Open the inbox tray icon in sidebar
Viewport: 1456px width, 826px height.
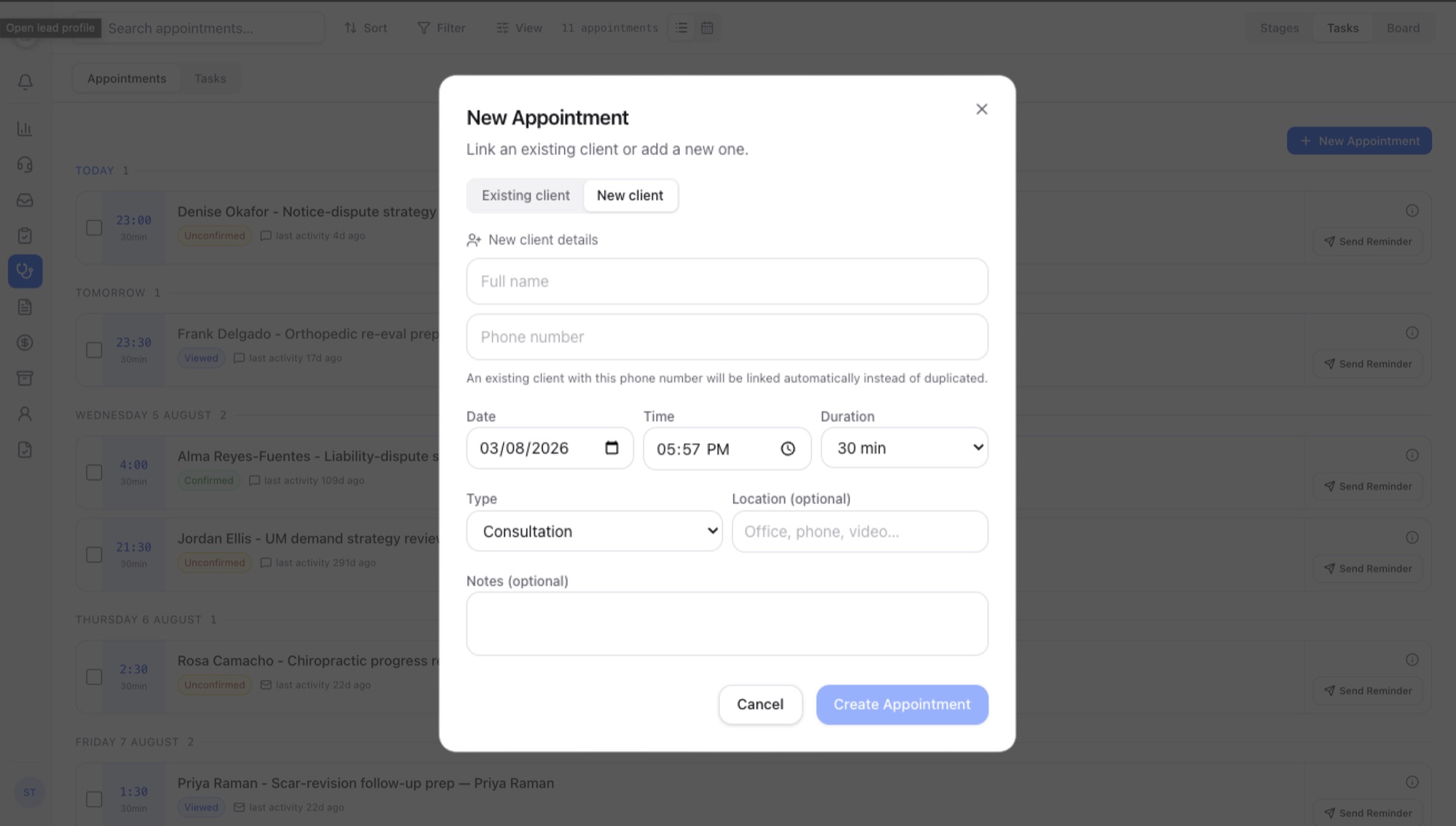[x=25, y=200]
